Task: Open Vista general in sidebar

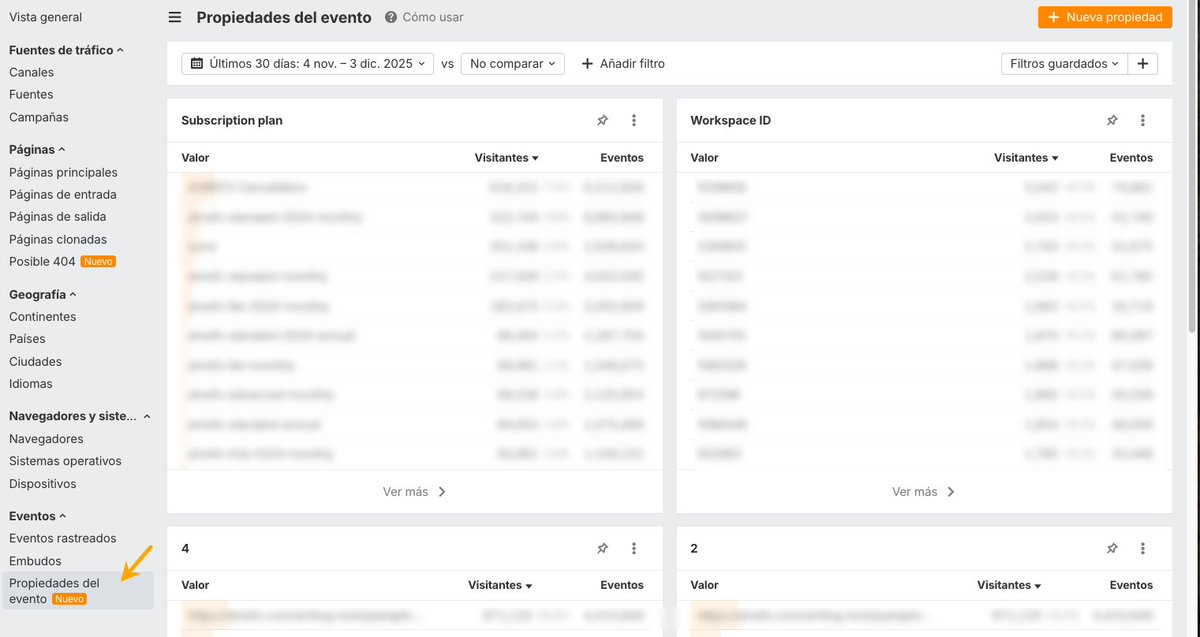Action: [46, 17]
